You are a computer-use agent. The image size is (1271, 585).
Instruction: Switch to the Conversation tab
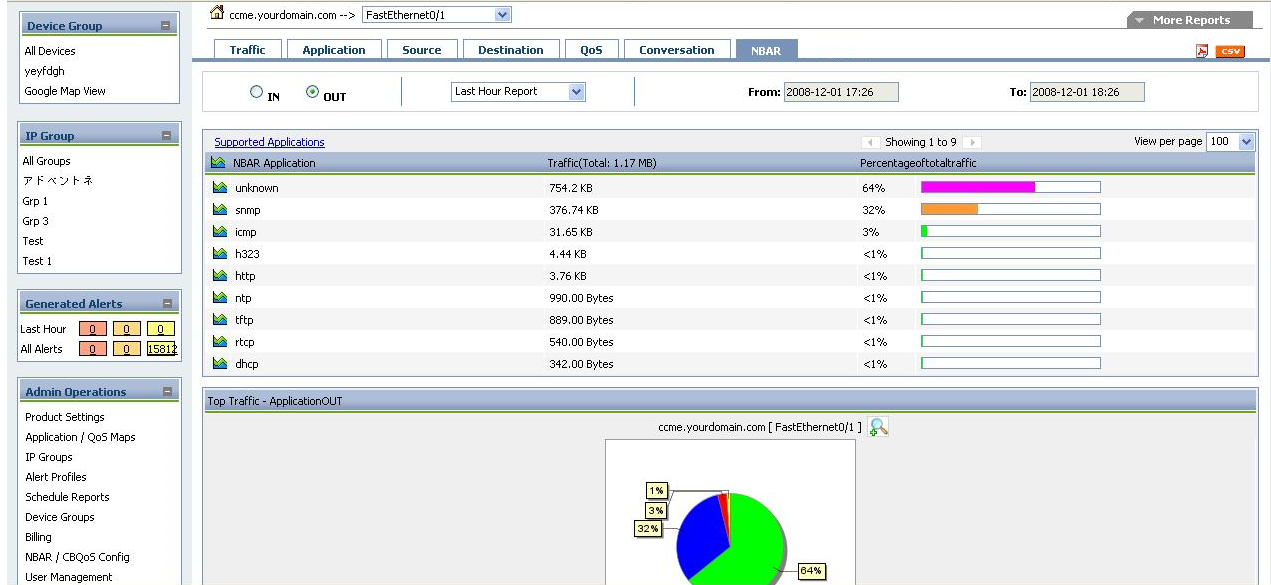click(x=676, y=50)
